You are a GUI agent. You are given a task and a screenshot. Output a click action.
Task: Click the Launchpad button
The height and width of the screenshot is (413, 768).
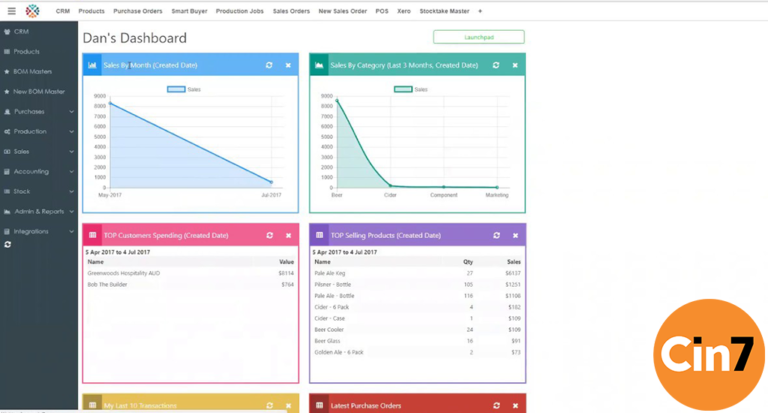click(x=478, y=37)
